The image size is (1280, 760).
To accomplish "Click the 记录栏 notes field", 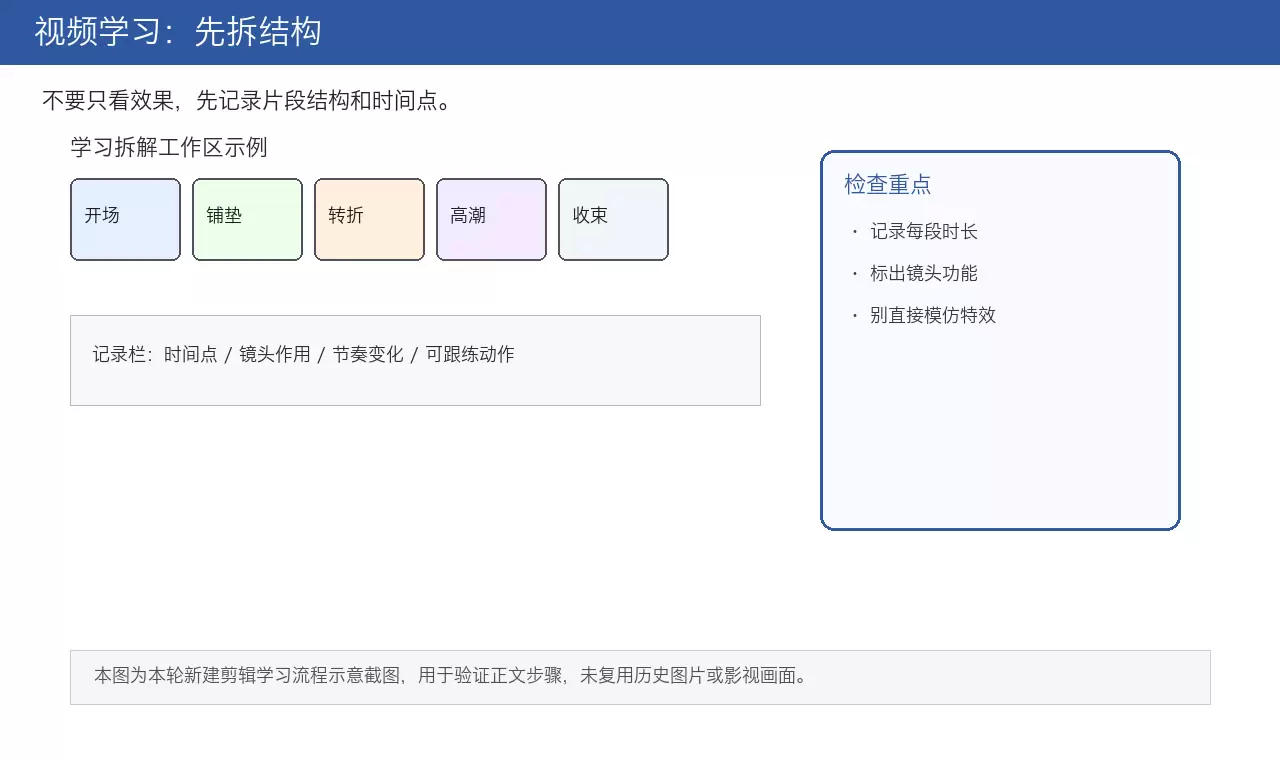I will coord(415,361).
